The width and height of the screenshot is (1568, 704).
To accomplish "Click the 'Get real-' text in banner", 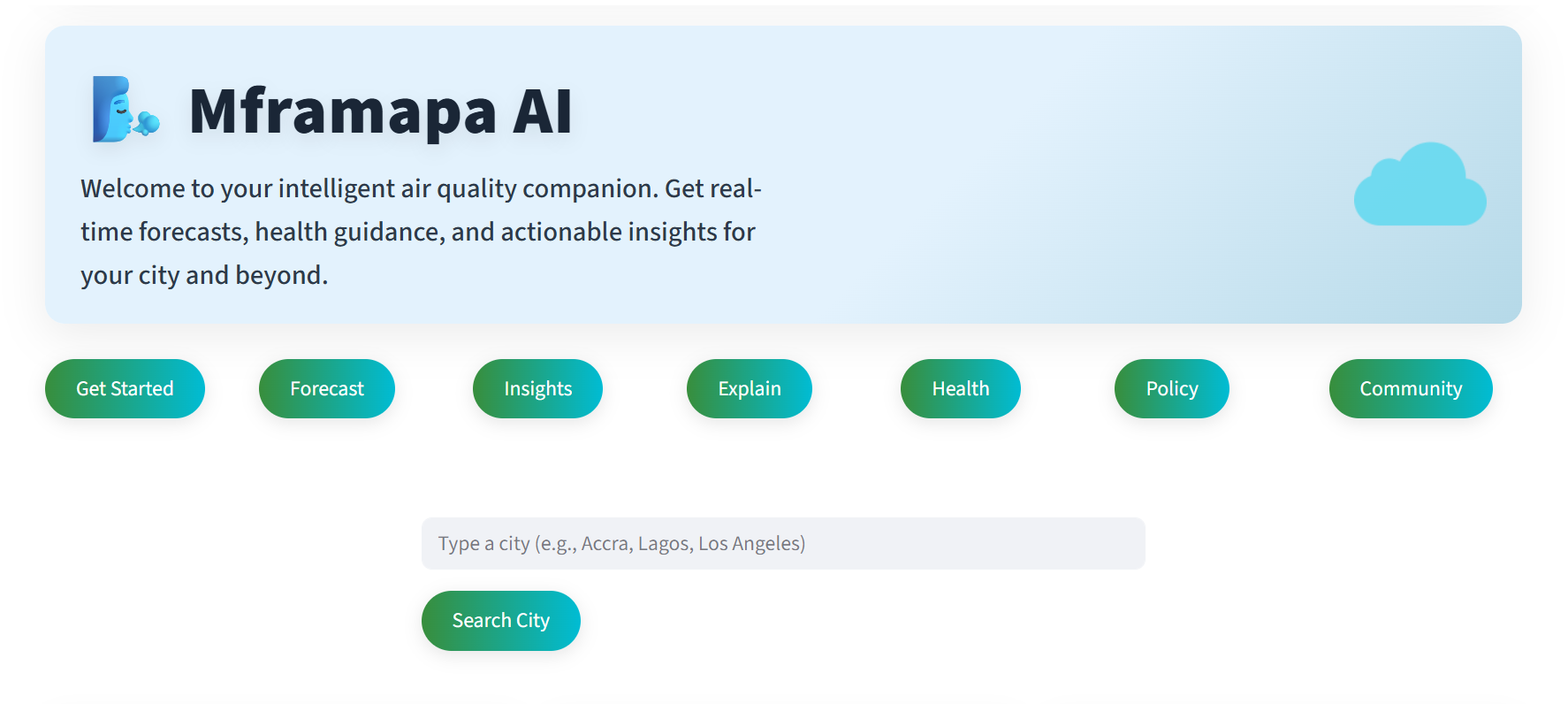I will (x=712, y=189).
